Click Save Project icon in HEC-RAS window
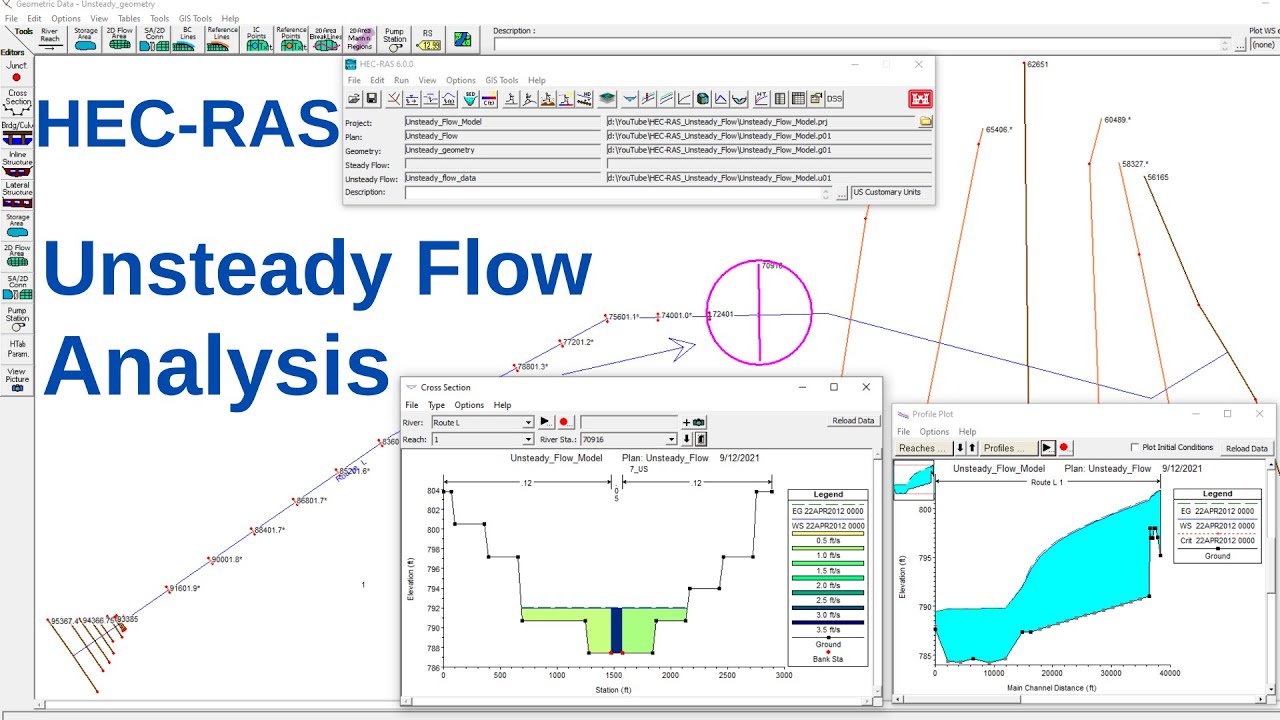Image resolution: width=1280 pixels, height=720 pixels. pos(372,99)
